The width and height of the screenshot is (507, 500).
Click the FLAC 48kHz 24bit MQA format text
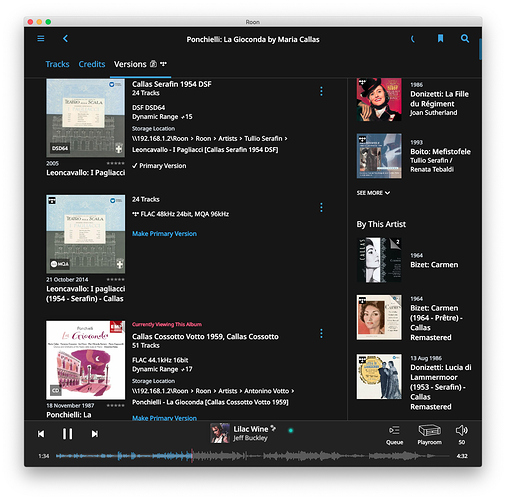click(180, 214)
